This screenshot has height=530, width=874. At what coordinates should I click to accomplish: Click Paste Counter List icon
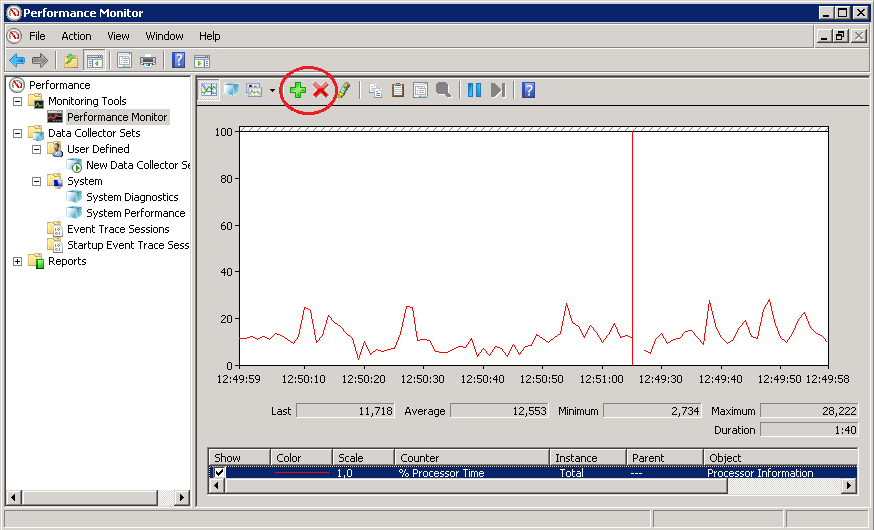398,90
